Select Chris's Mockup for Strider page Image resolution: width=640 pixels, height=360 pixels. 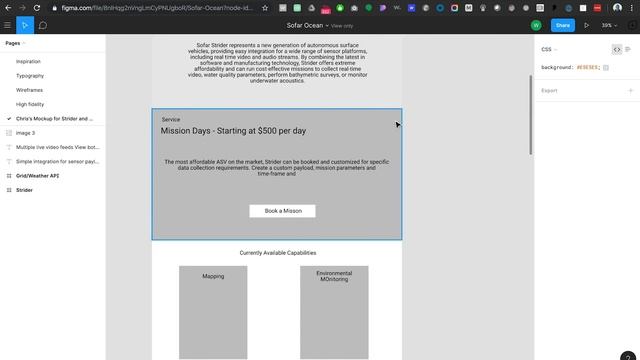point(53,119)
